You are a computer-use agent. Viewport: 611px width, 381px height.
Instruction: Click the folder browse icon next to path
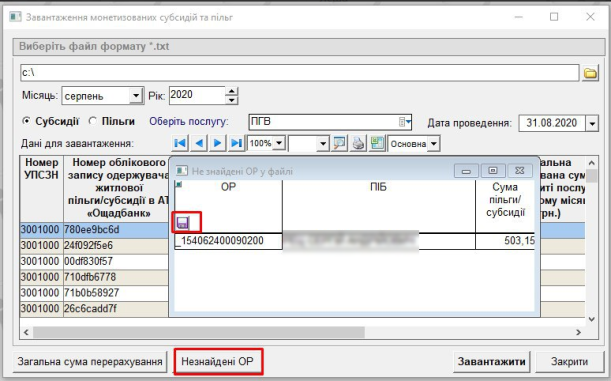(590, 73)
